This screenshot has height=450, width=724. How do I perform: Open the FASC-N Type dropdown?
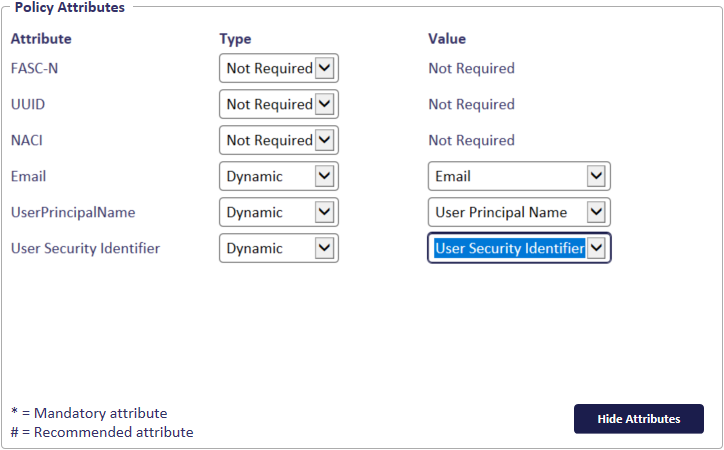(279, 68)
